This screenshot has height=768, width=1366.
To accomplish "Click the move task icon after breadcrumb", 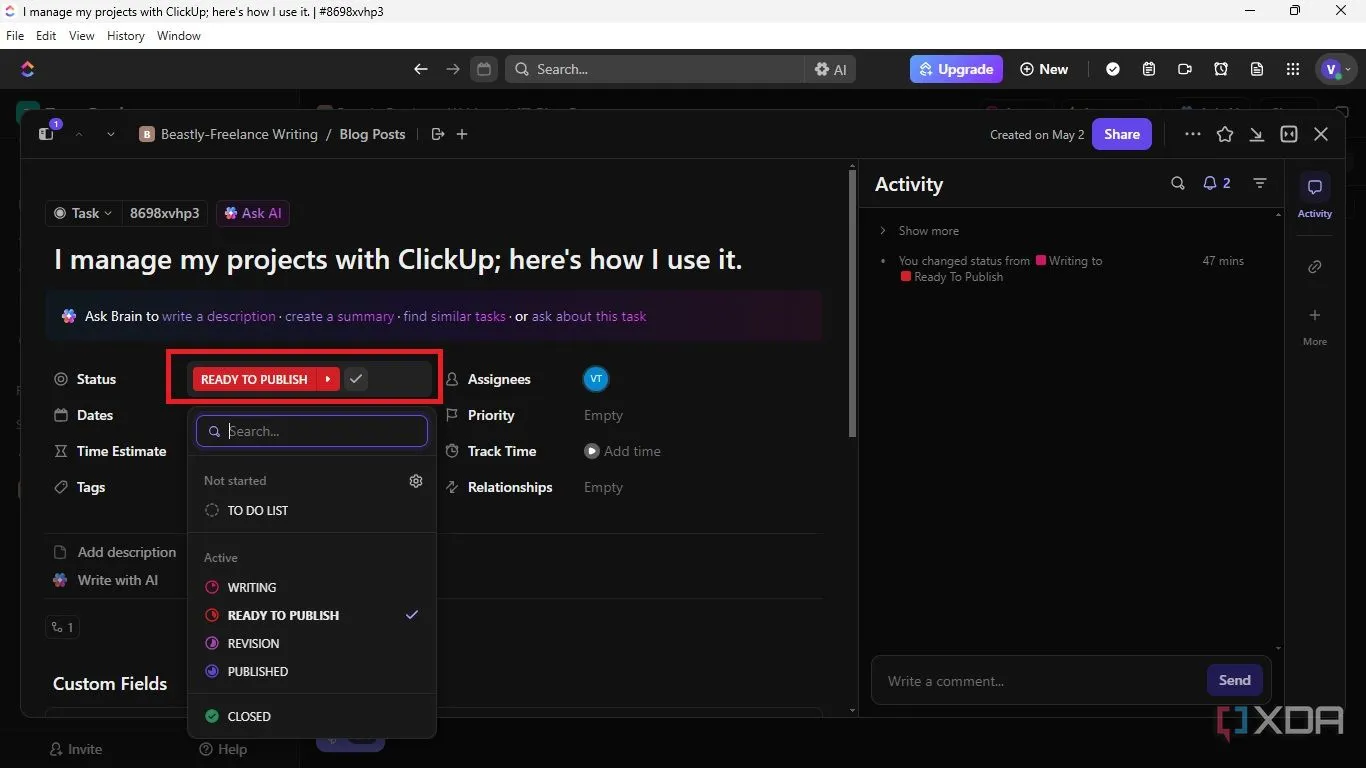I will click(437, 134).
